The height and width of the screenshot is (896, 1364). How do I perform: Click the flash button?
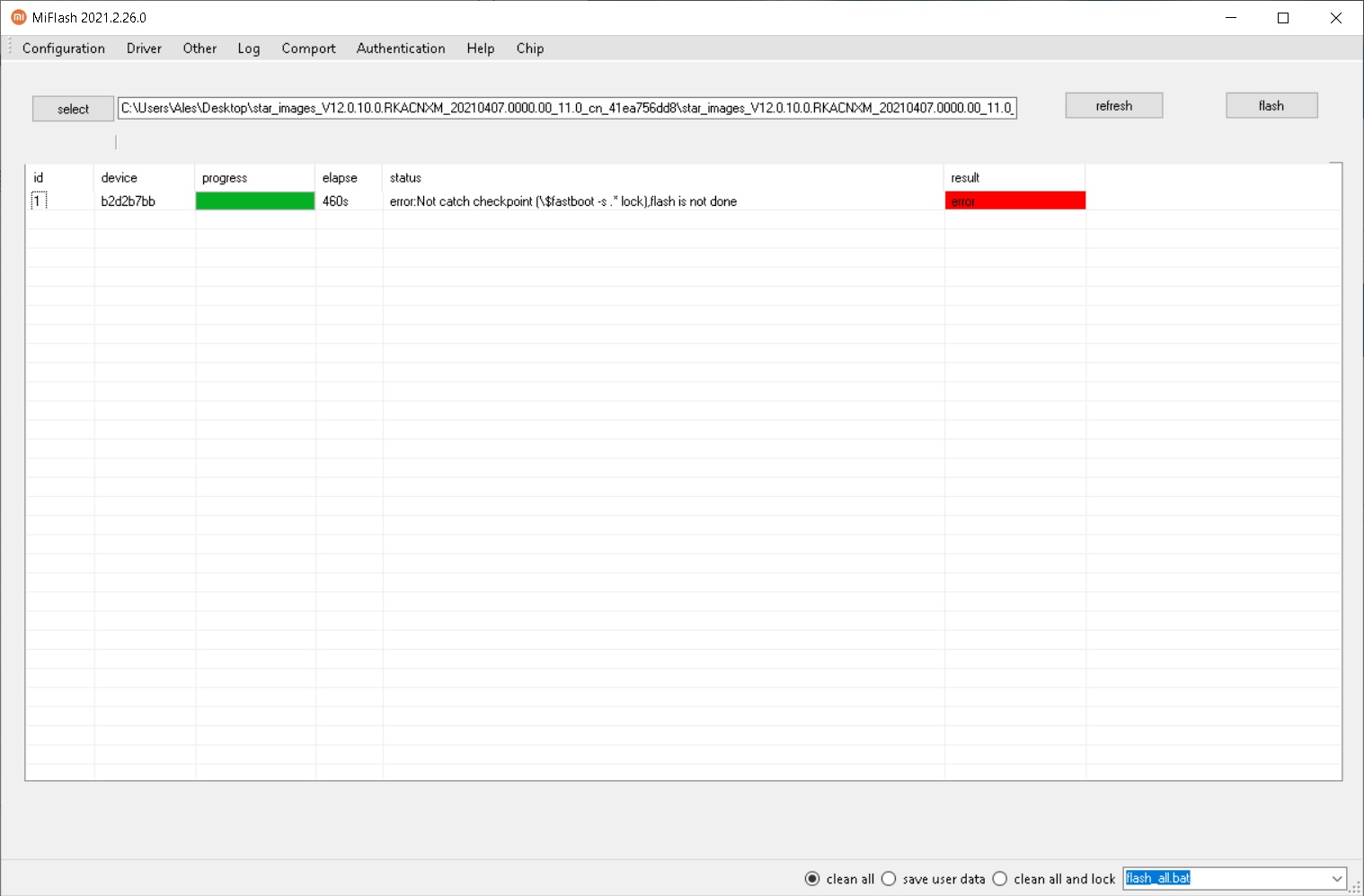tap(1271, 105)
